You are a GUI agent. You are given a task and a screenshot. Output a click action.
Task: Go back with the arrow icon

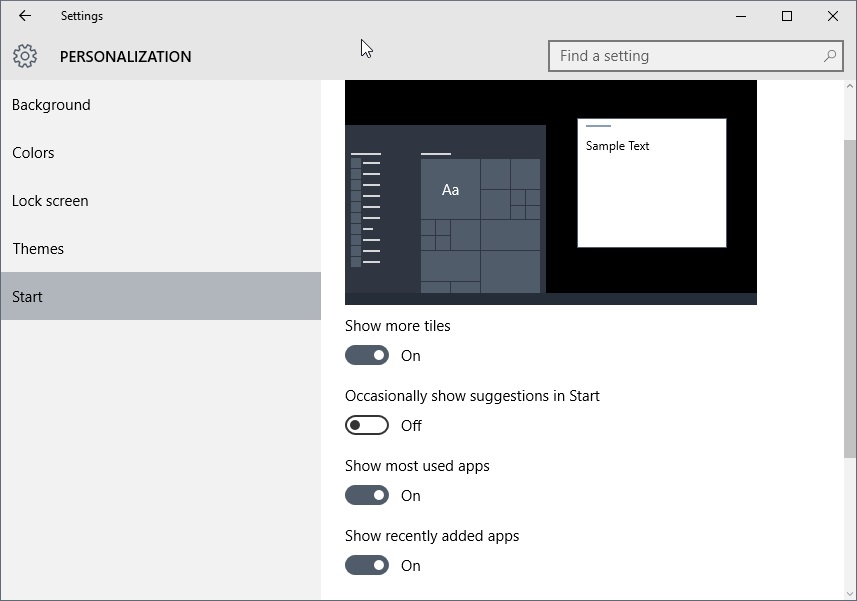(25, 16)
